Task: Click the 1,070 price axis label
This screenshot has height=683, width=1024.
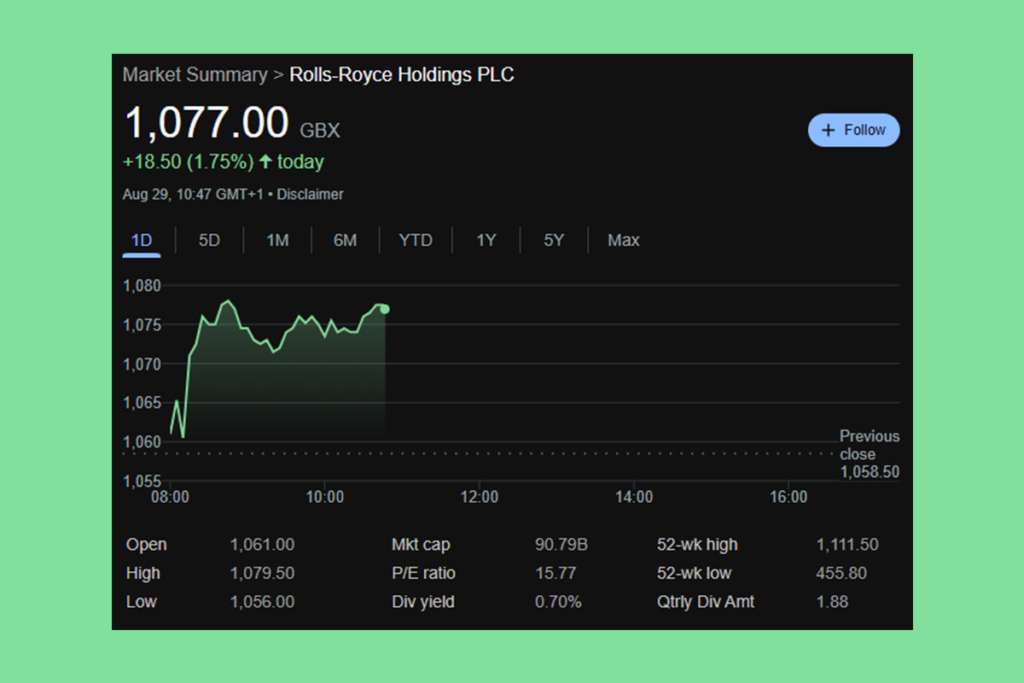Action: tap(142, 364)
